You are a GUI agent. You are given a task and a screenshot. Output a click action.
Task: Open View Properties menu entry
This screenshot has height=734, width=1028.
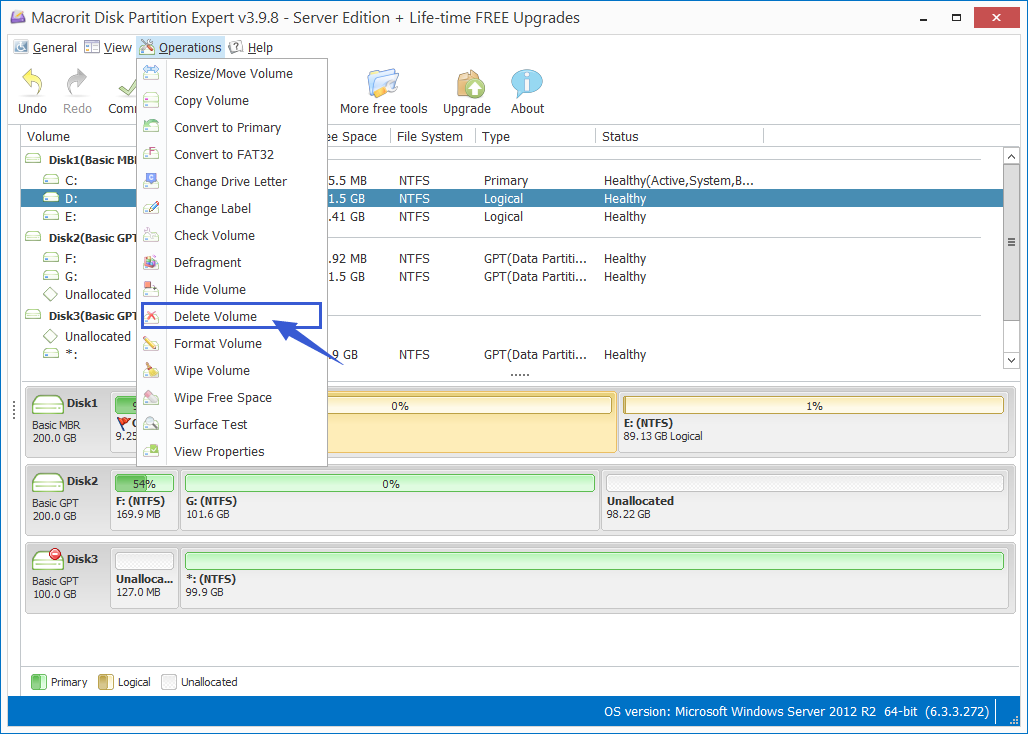pos(231,452)
